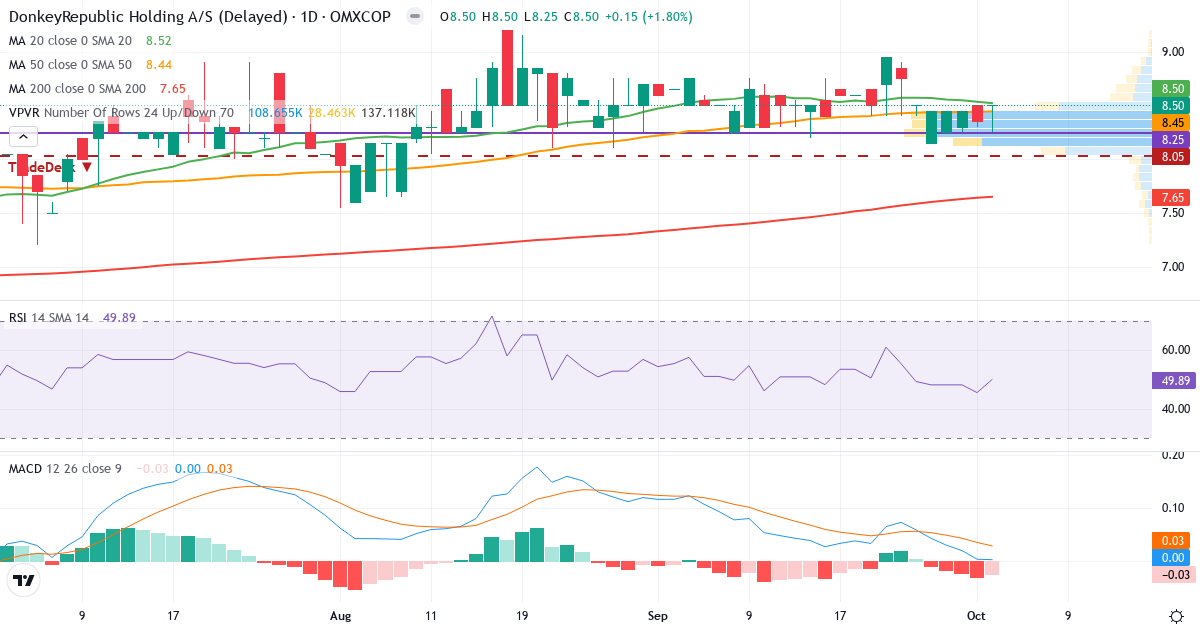Click the TradingView logo in the chart corner
The width and height of the screenshot is (1200, 630).
(24, 579)
